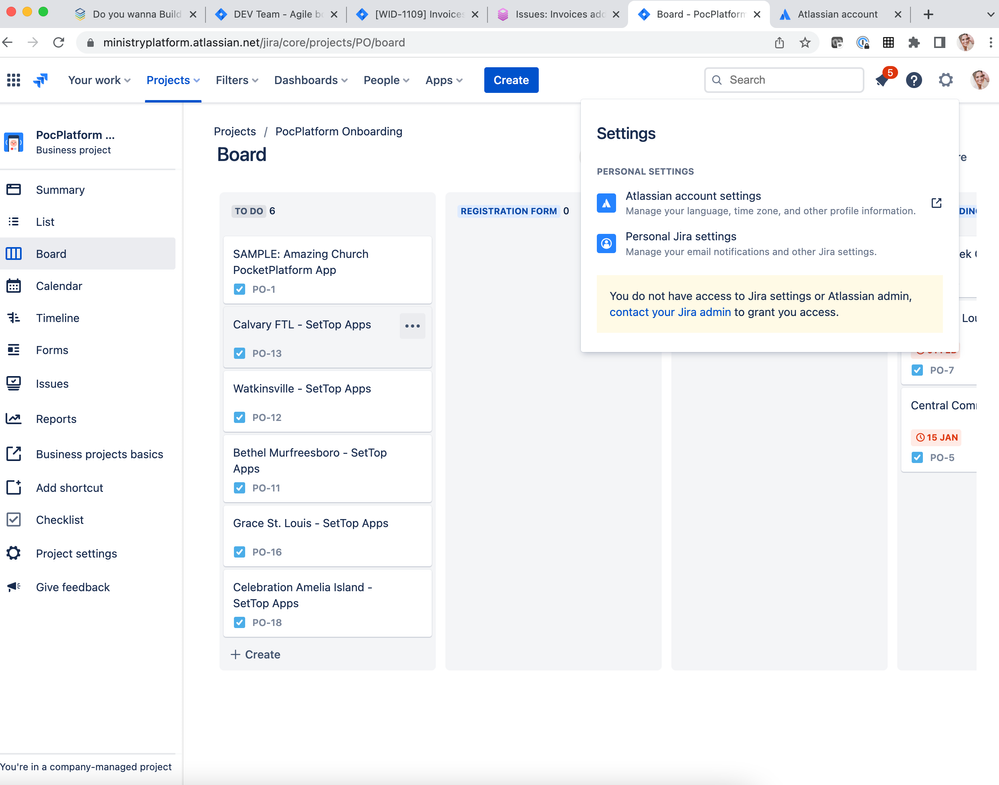Click the task type icon on PO-1
Viewport: 999px width, 785px height.
[x=240, y=289]
